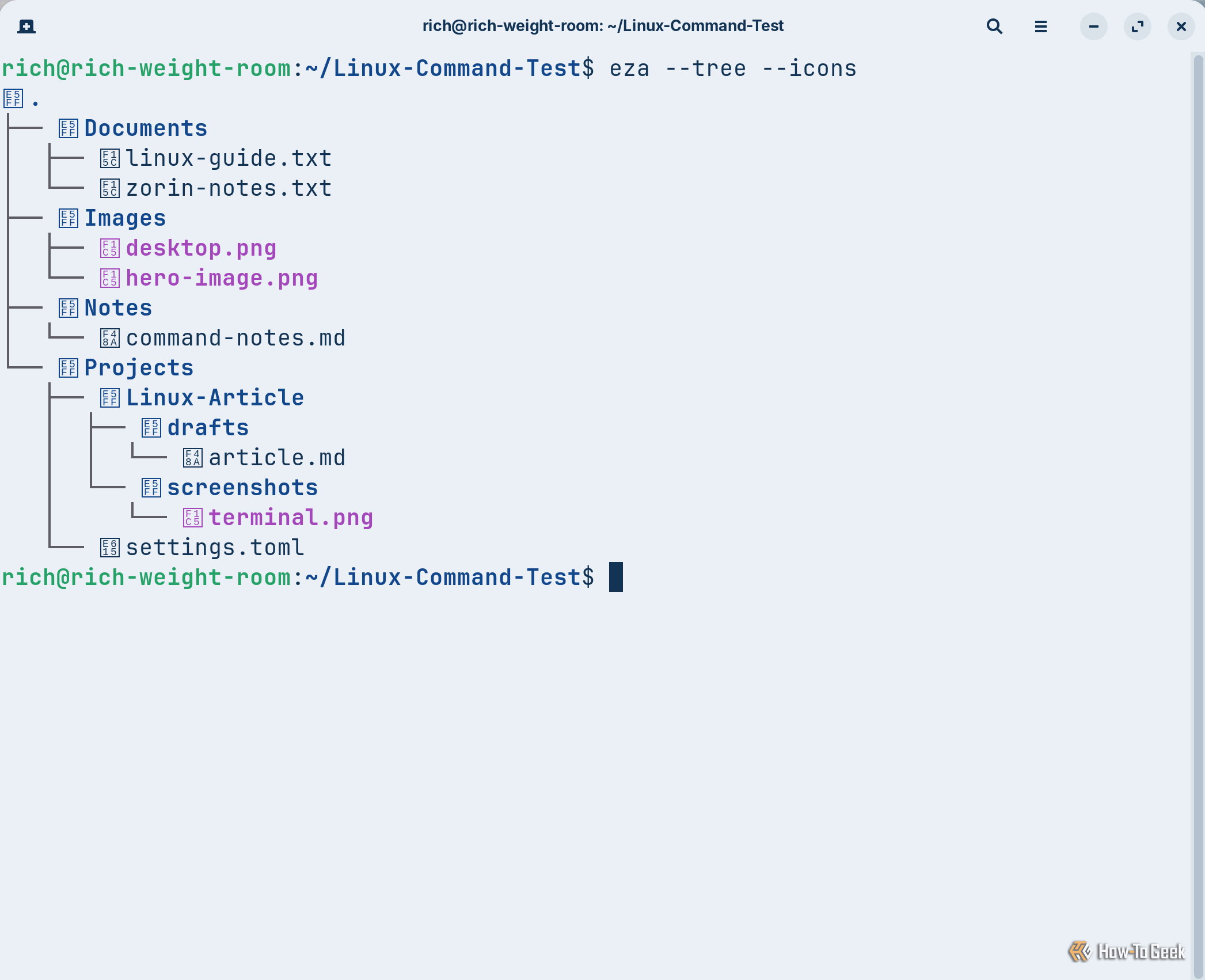Click the eza --tree --icons command text

click(733, 69)
